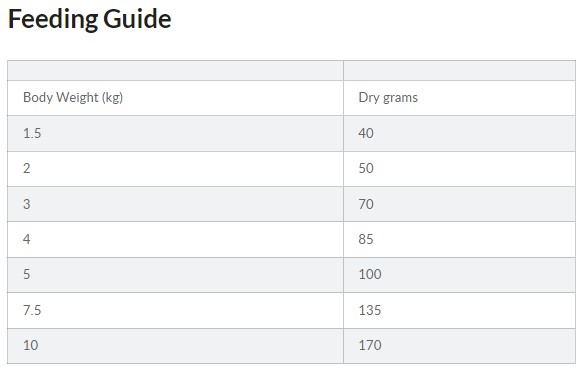Select the body weight 4 cell
Screen dimensions: 584x371
[x=175, y=240]
